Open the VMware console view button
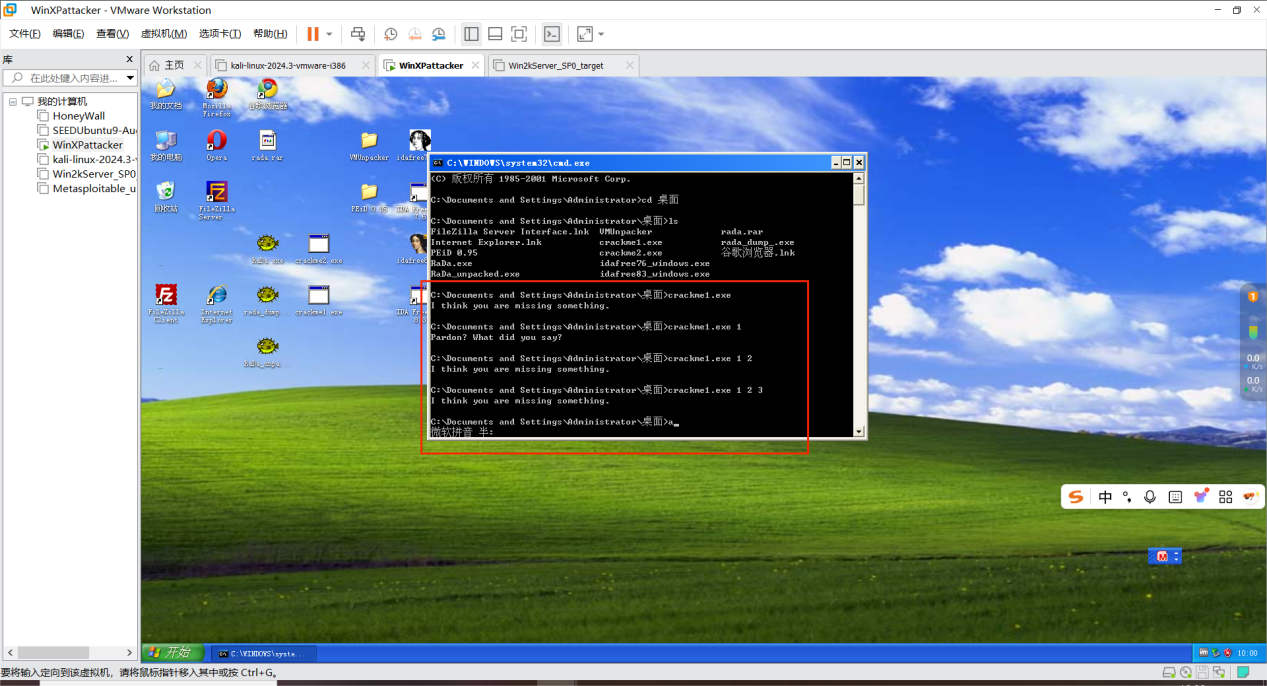 click(x=552, y=34)
